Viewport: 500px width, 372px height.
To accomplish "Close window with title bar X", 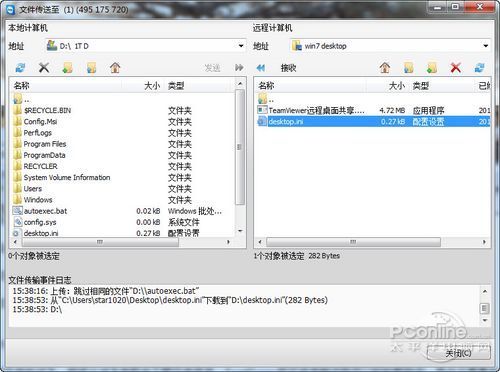I will pos(479,6).
